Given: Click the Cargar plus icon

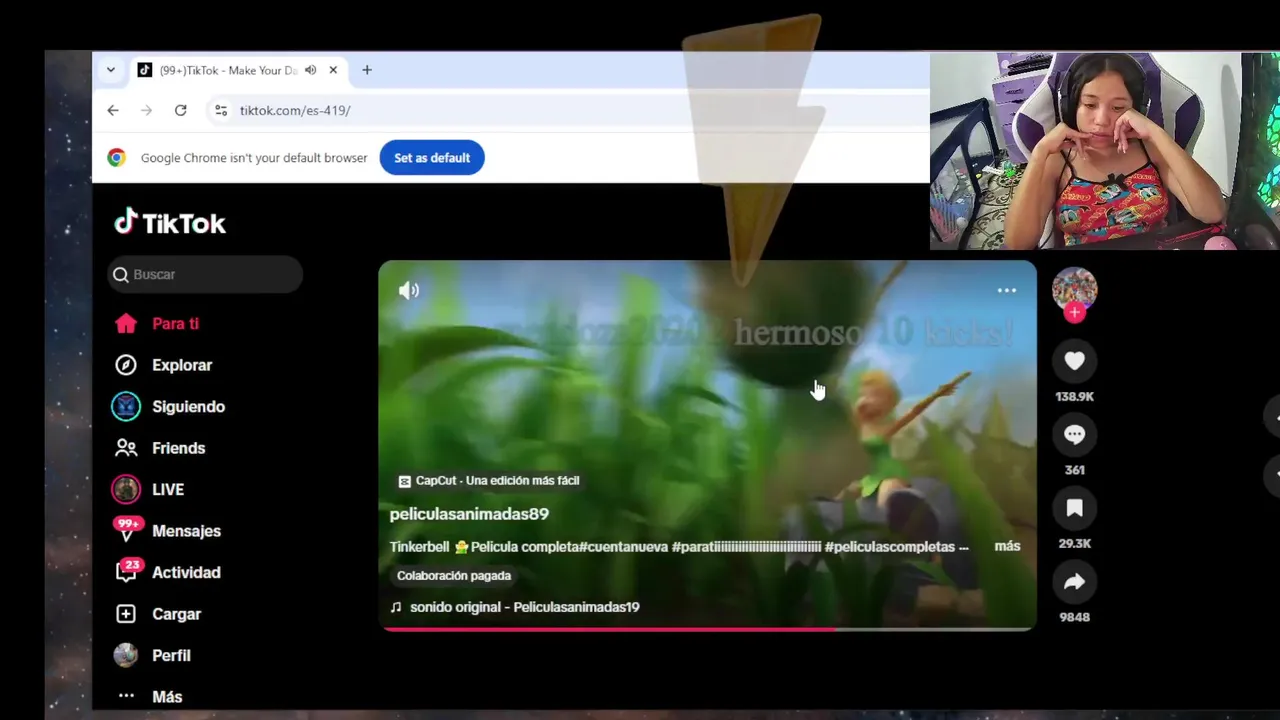Looking at the screenshot, I should pos(126,614).
